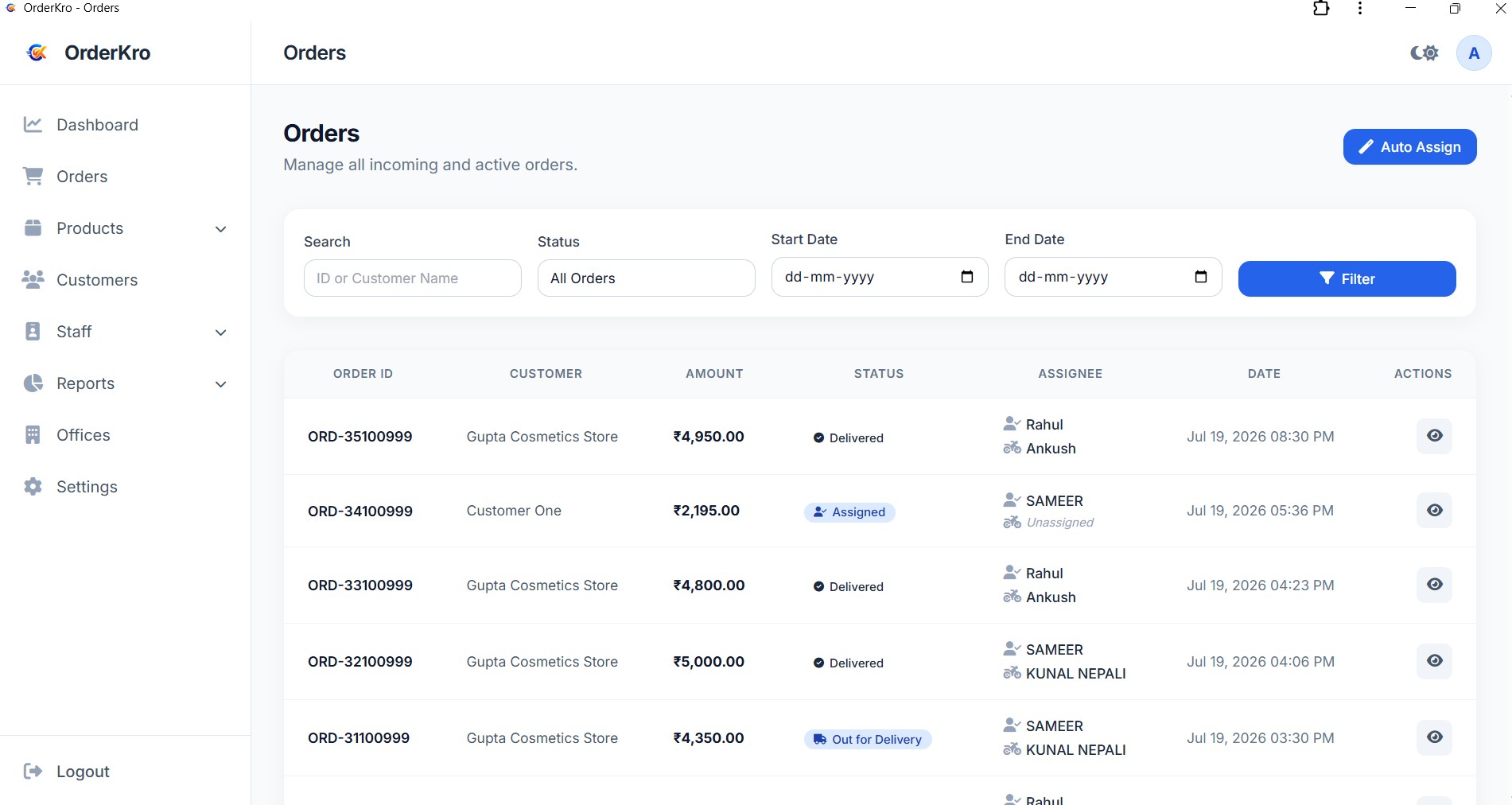1512x805 pixels.
Task: Click the staff icon beside SAMEER in ORD-34100999
Action: click(x=1012, y=500)
